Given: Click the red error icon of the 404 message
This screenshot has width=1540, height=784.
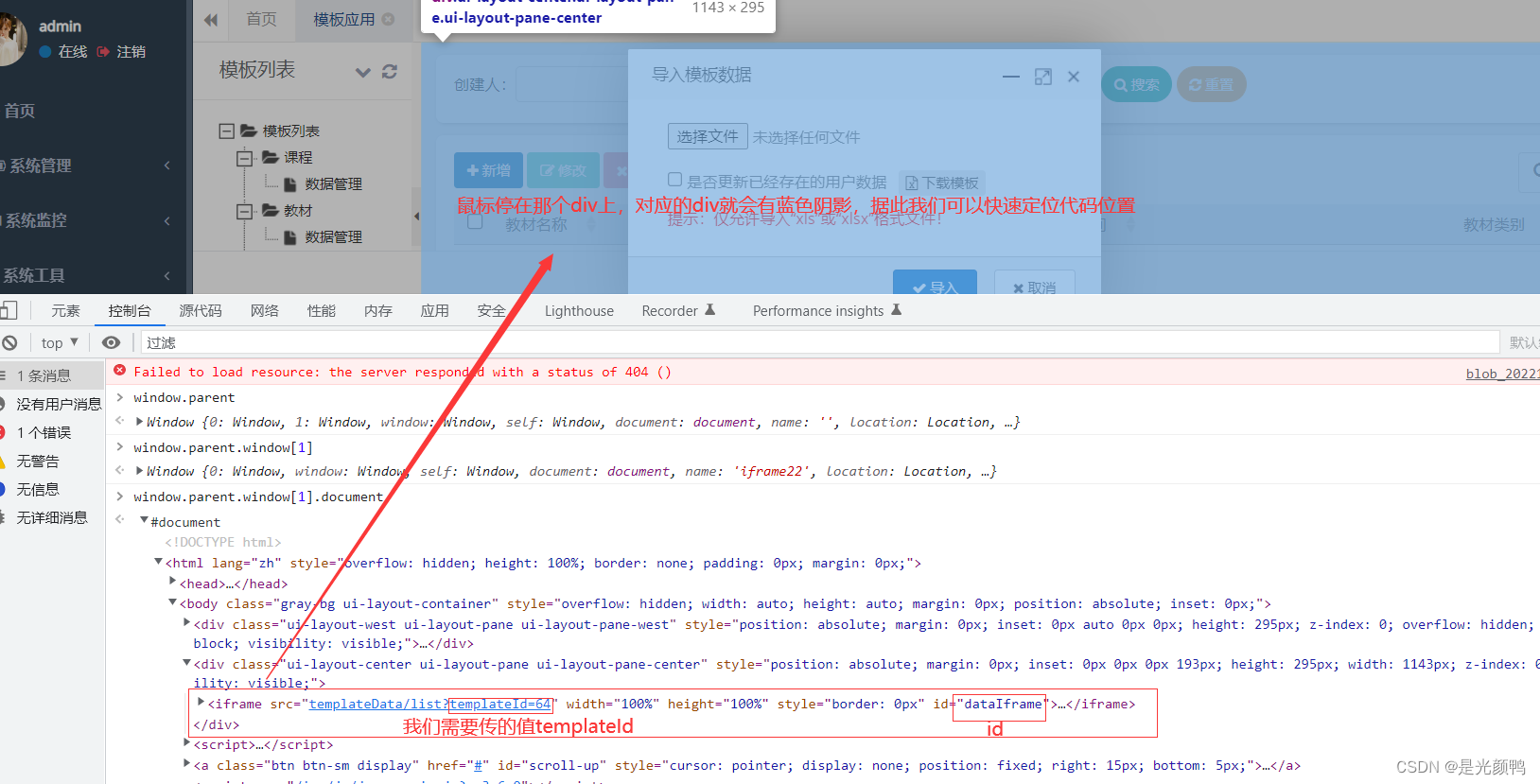Looking at the screenshot, I should (120, 371).
